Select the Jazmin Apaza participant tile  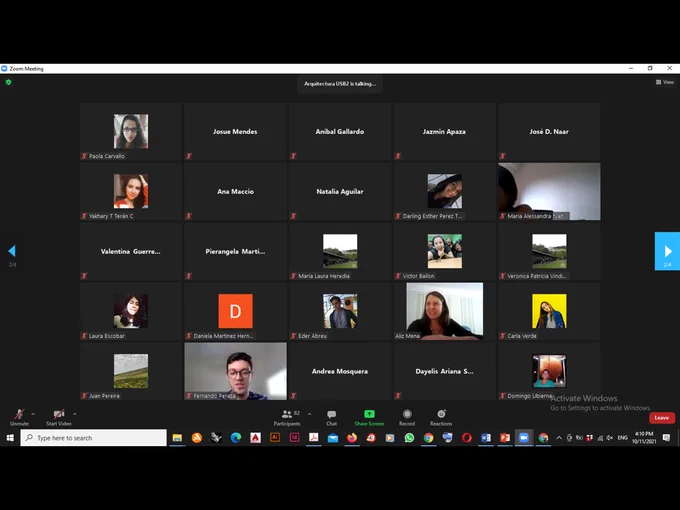click(445, 131)
